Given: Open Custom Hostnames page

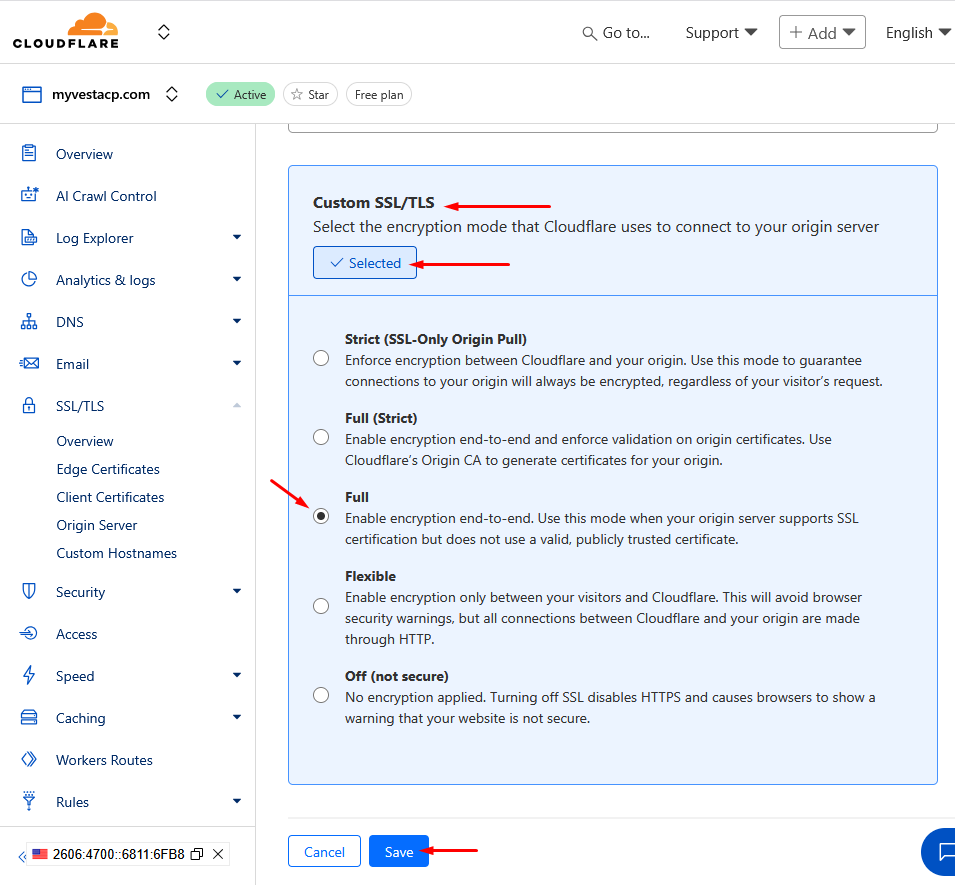Looking at the screenshot, I should 116,553.
